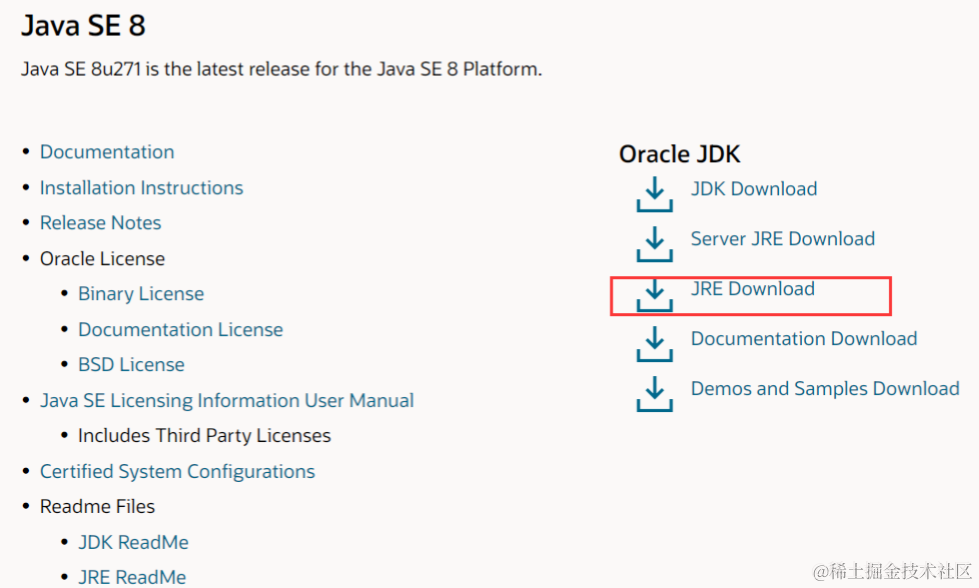Open the Demos and Samples Download link
This screenshot has height=588, width=979.
[825, 388]
